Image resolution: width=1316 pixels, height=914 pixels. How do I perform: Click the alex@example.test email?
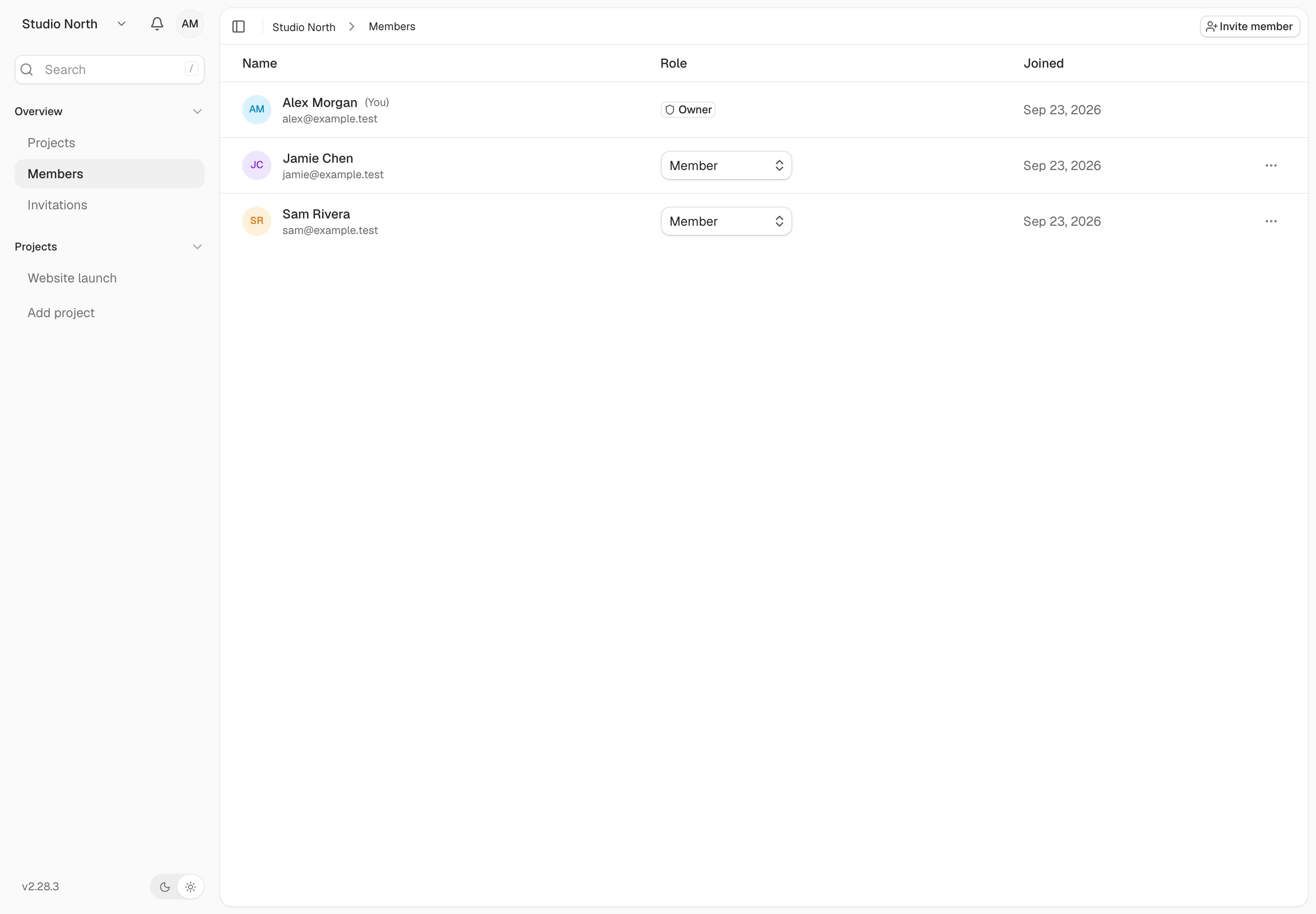330,119
